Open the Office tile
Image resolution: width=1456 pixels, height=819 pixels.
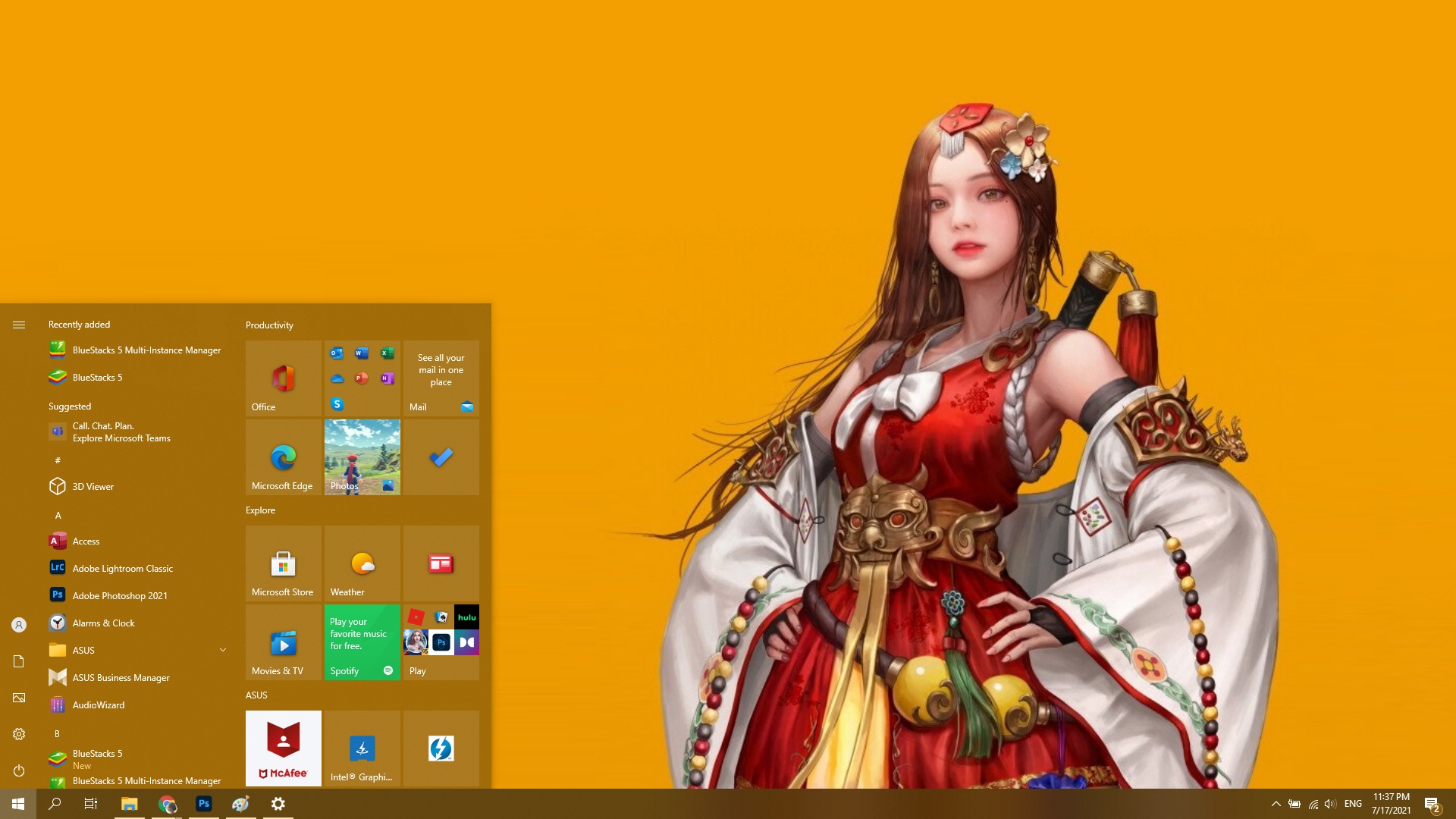(283, 378)
